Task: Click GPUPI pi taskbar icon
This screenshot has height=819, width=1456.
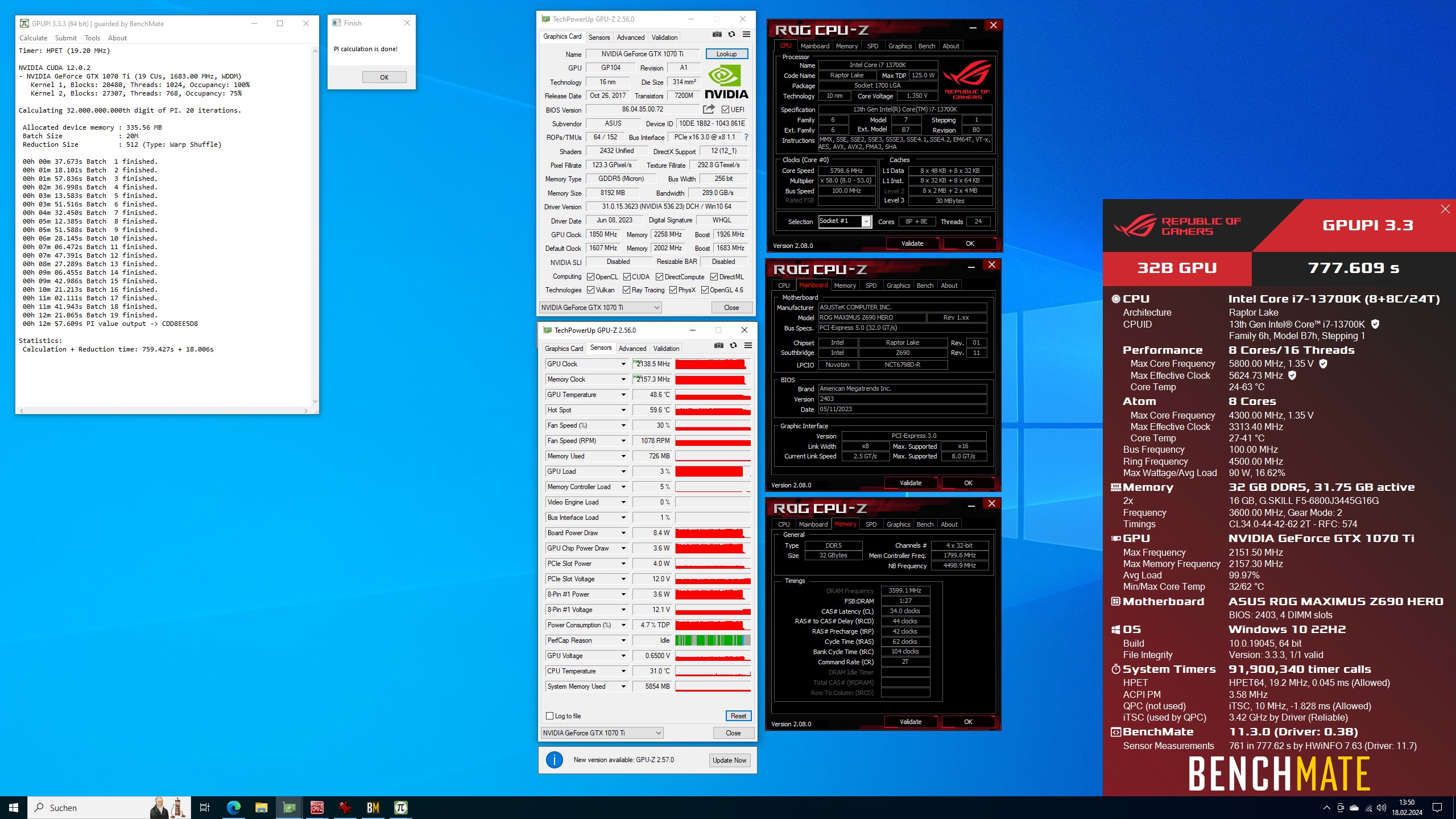Action: click(401, 808)
